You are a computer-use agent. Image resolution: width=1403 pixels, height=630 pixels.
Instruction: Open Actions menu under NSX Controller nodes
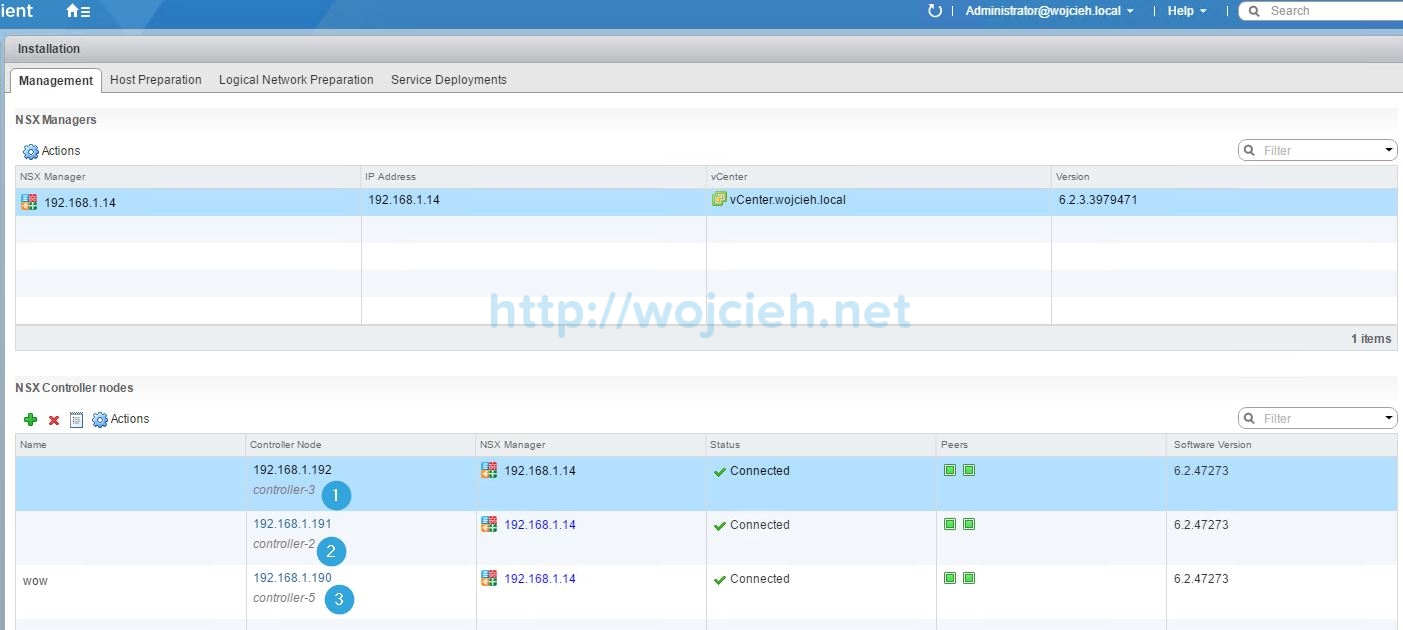point(121,420)
